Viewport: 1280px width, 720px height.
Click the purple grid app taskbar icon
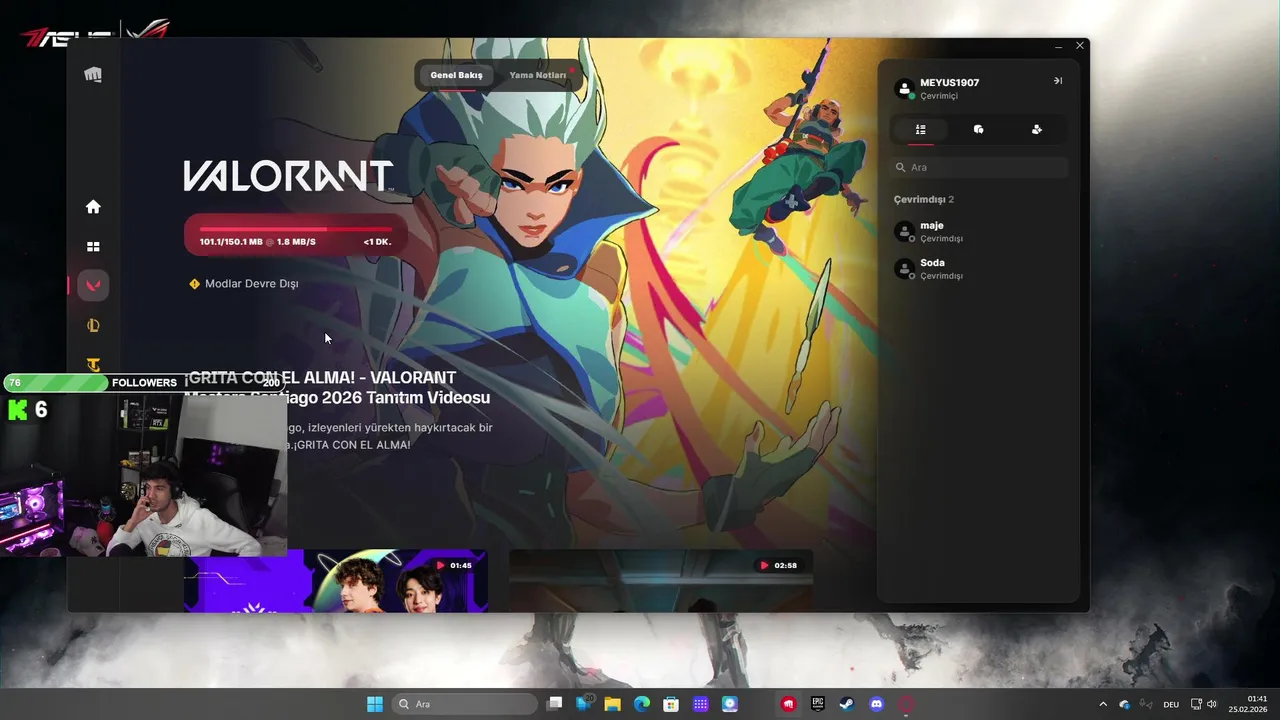[x=701, y=704]
